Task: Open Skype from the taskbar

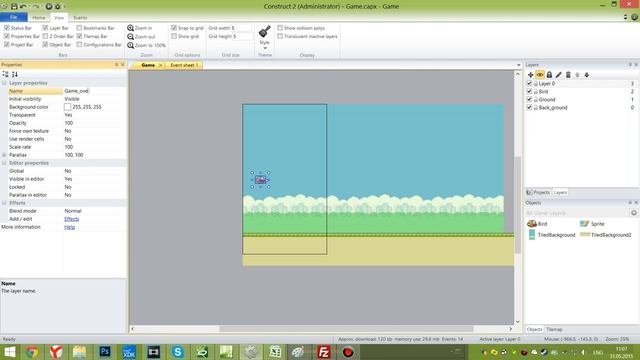Action: coord(178,351)
